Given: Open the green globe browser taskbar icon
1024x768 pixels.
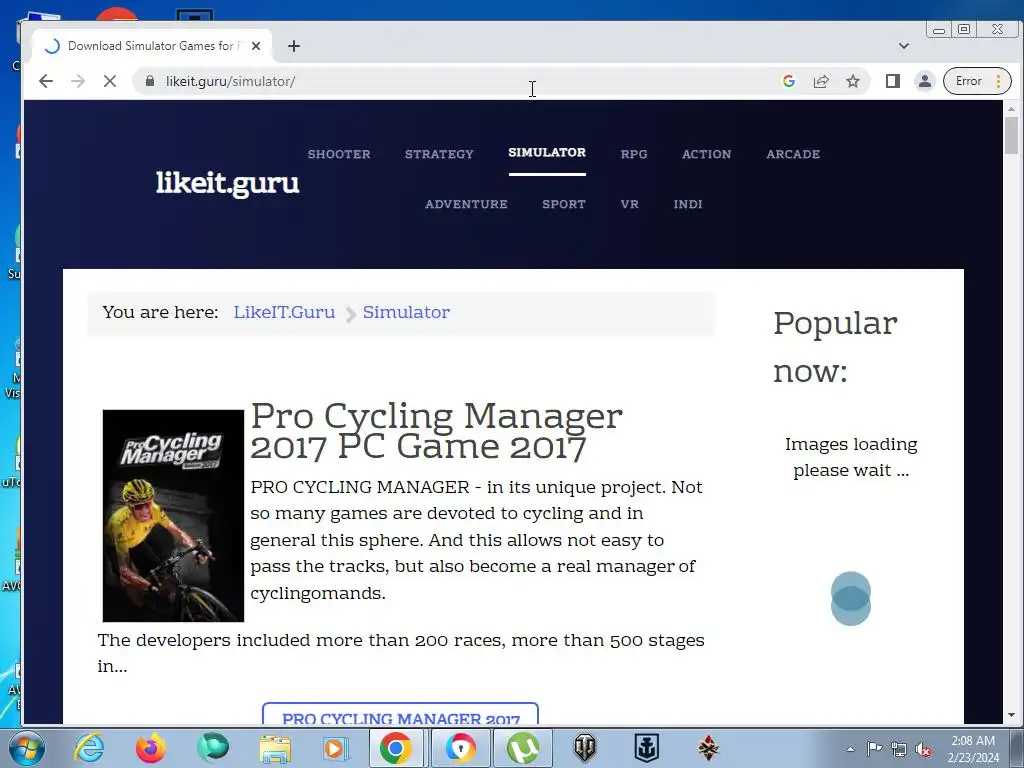Looking at the screenshot, I should point(213,748).
